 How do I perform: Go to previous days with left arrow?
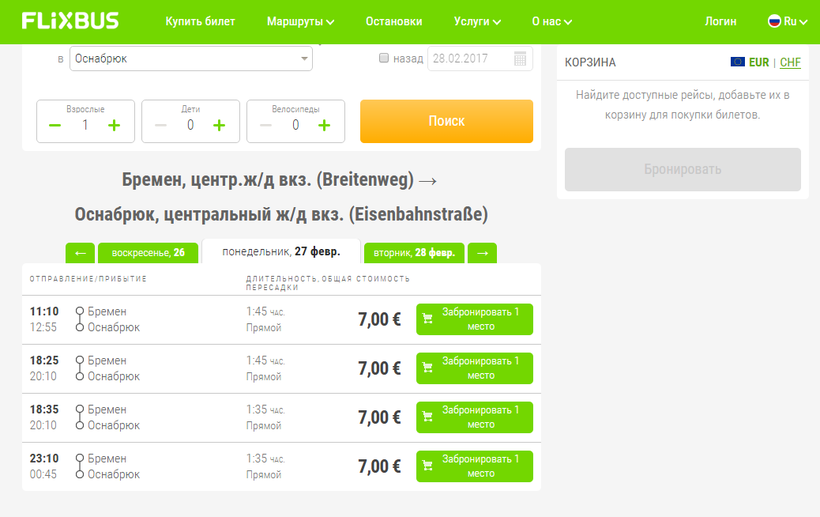[x=80, y=253]
